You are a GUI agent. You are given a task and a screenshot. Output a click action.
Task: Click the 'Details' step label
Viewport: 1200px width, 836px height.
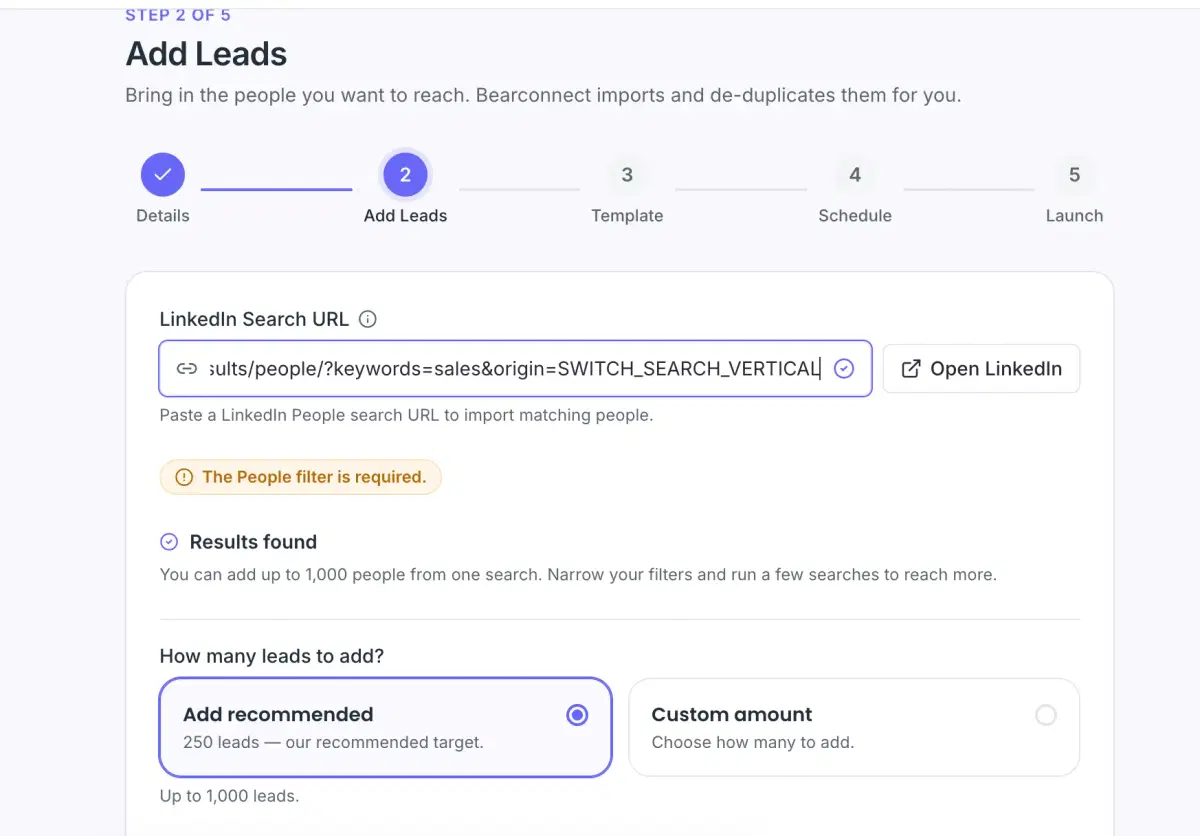coord(163,216)
